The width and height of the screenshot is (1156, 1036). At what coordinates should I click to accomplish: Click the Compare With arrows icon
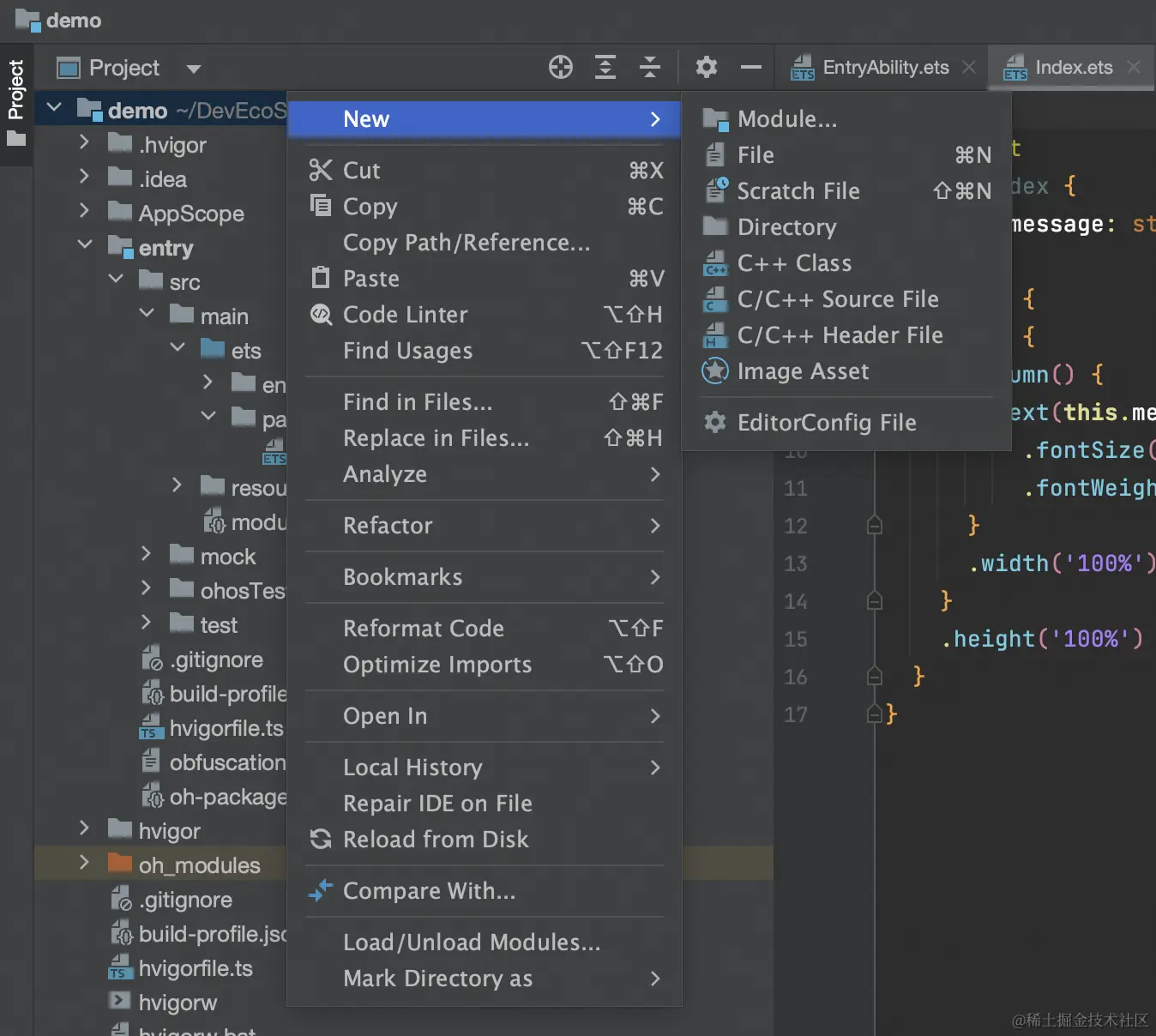(x=321, y=890)
